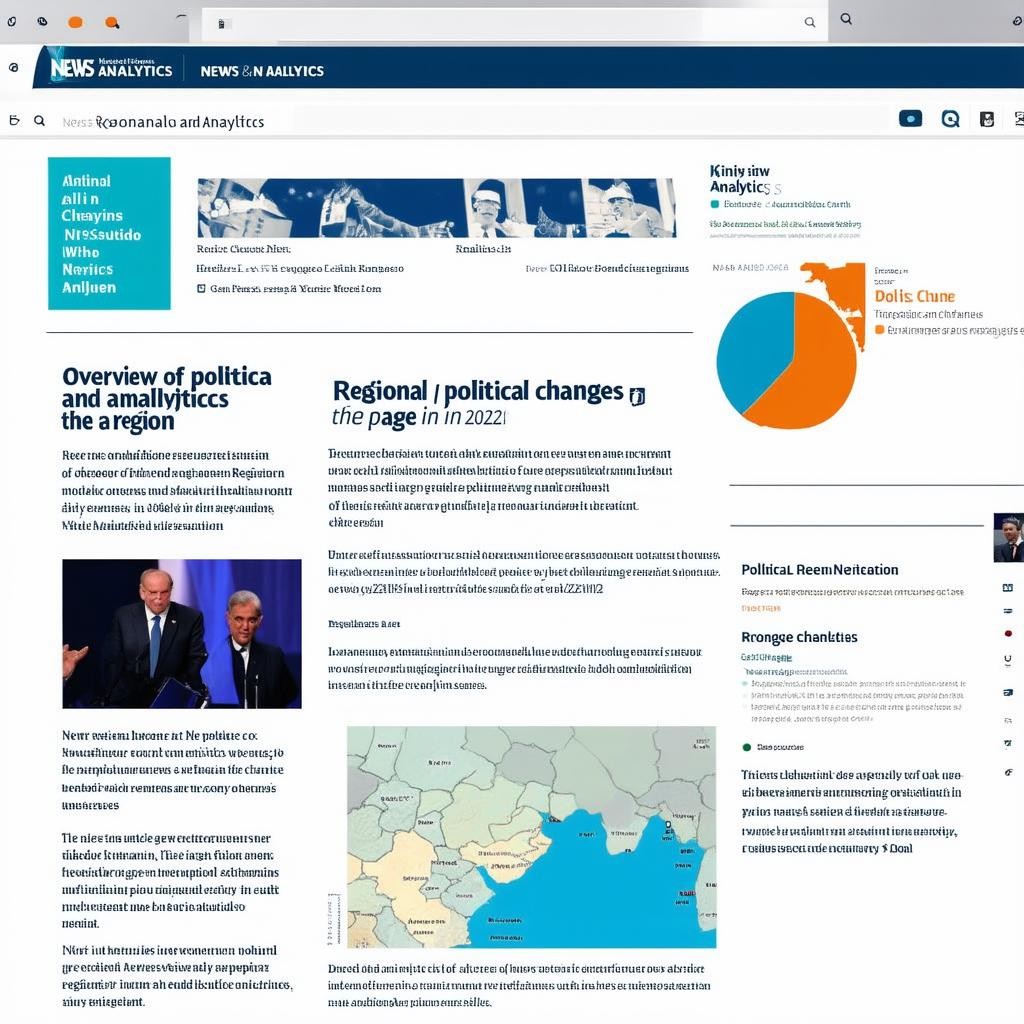Click the red dot icon in right sidebar
1024x1024 pixels.
point(1007,633)
